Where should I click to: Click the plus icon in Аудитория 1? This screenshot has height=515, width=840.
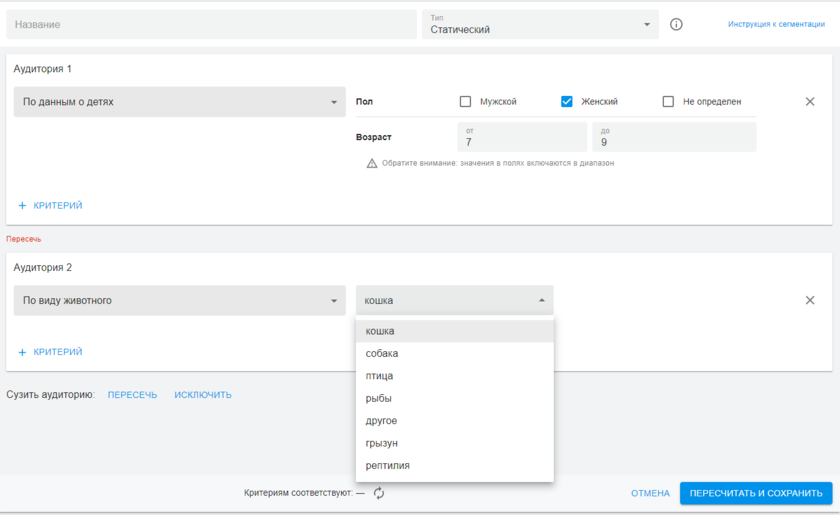click(23, 206)
